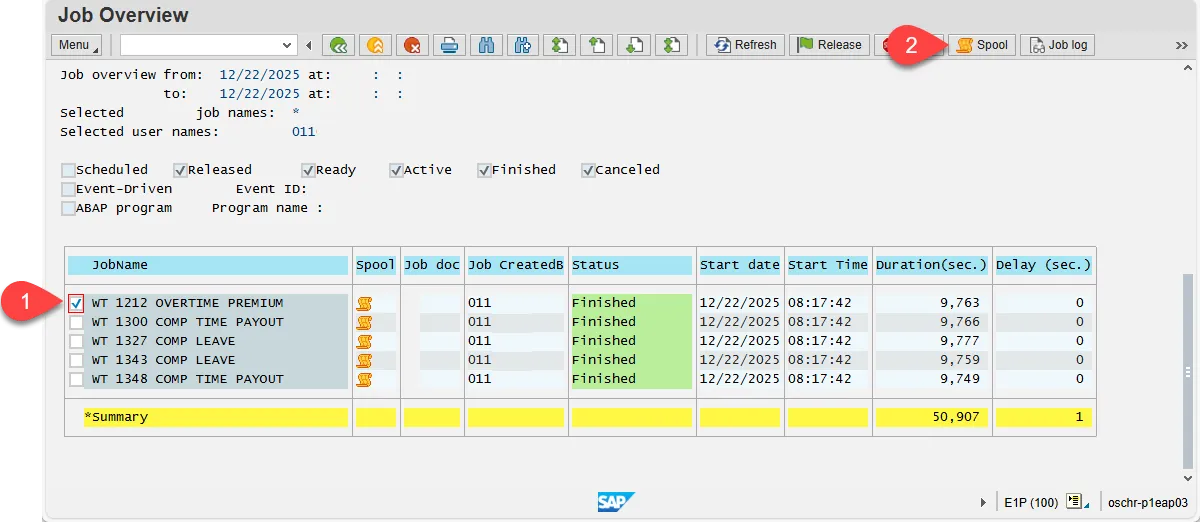Image resolution: width=1200 pixels, height=522 pixels.
Task: Open spool icon for WT 1348 row
Action: click(x=364, y=379)
